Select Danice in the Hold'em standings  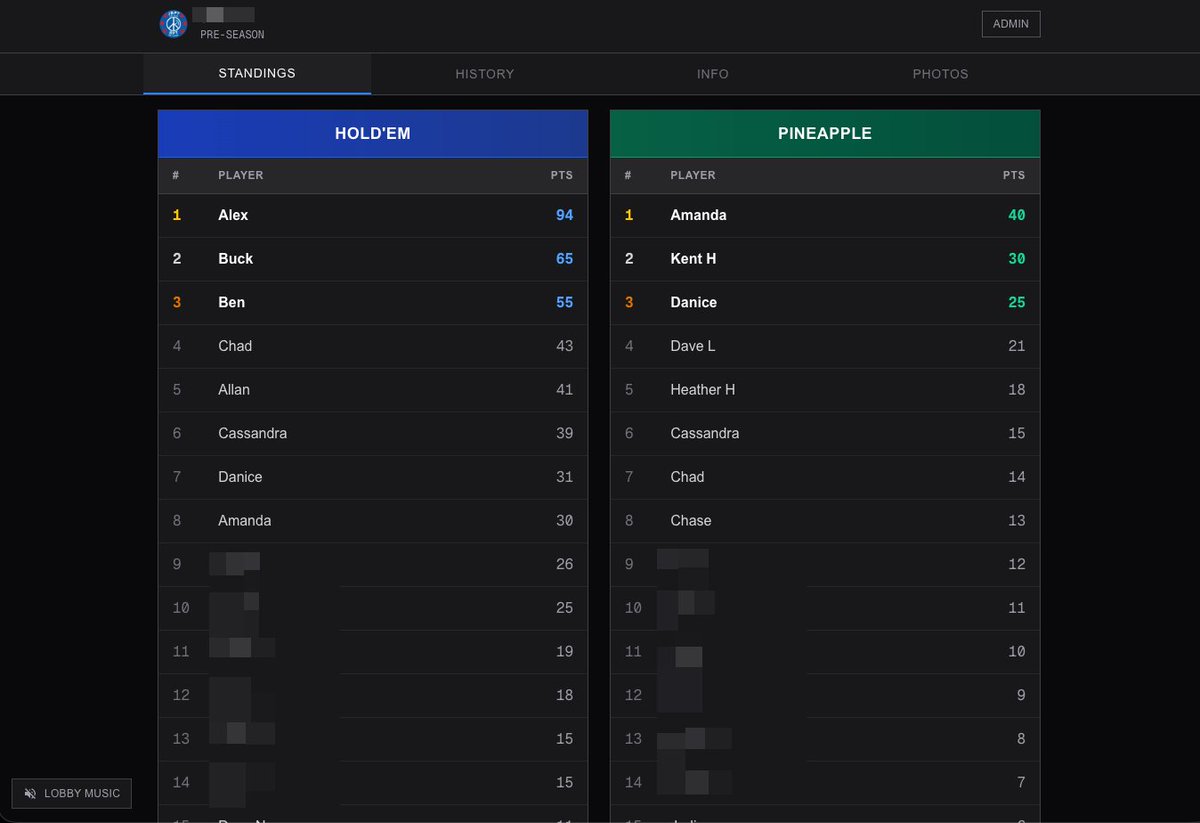pyautogui.click(x=373, y=477)
